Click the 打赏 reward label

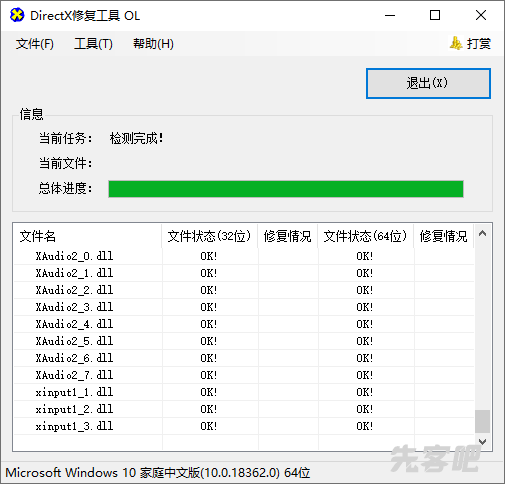(479, 44)
